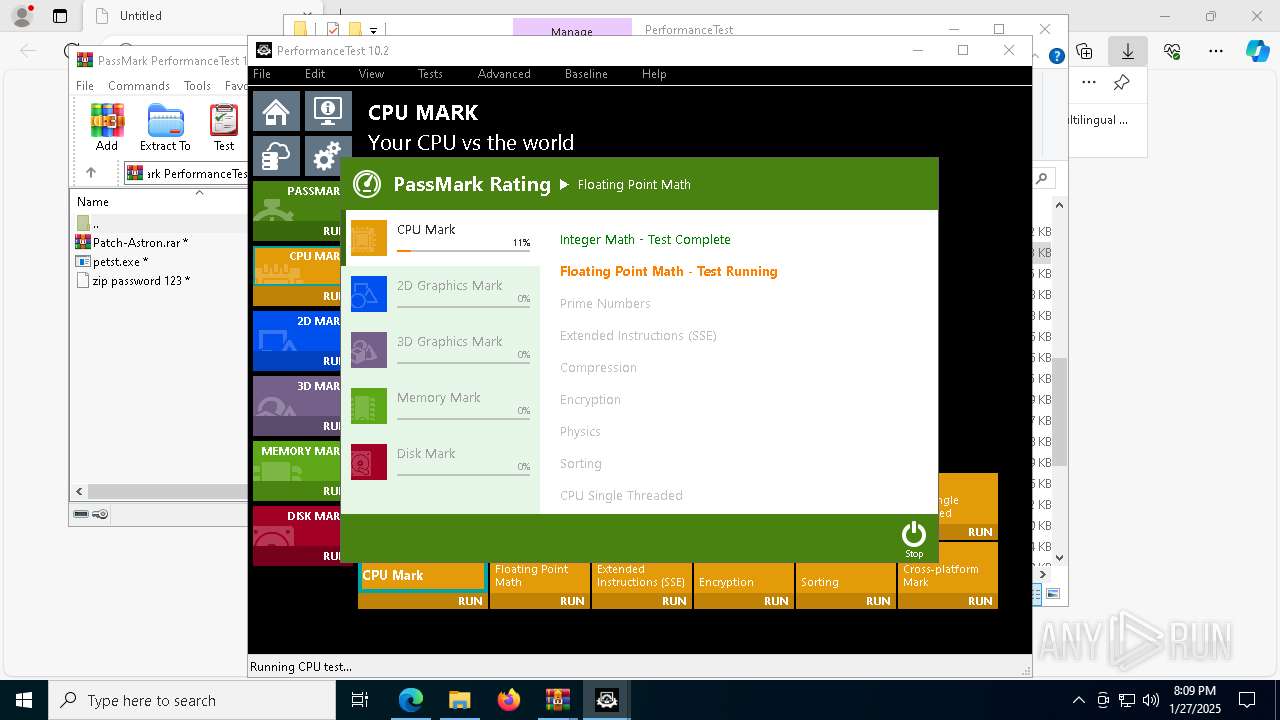Open the settings gears icon
The height and width of the screenshot is (720, 1280).
tap(326, 156)
